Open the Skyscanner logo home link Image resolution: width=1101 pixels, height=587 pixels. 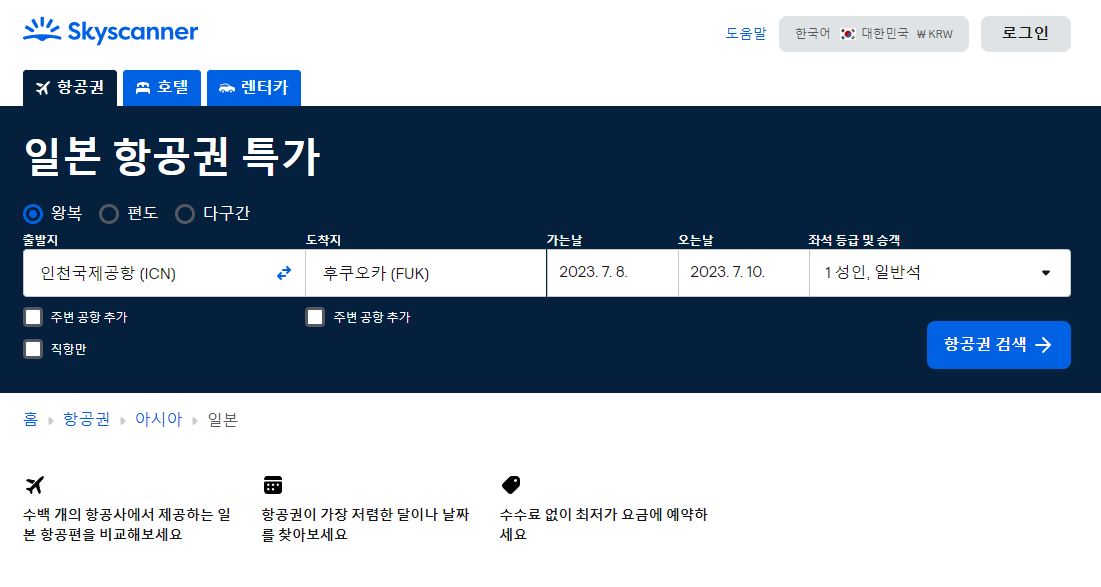pos(110,31)
